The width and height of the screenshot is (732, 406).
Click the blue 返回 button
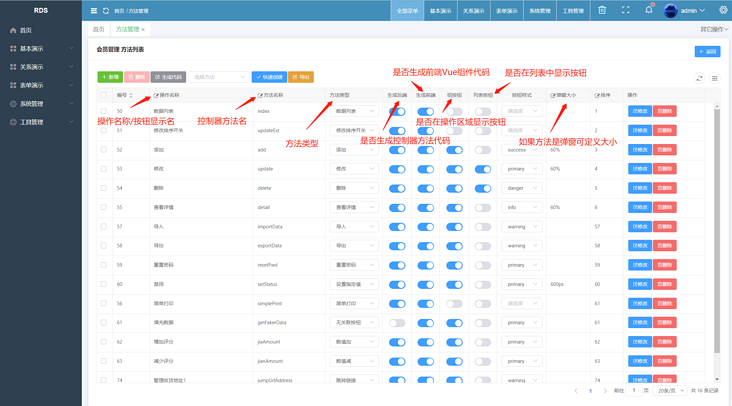tap(706, 51)
